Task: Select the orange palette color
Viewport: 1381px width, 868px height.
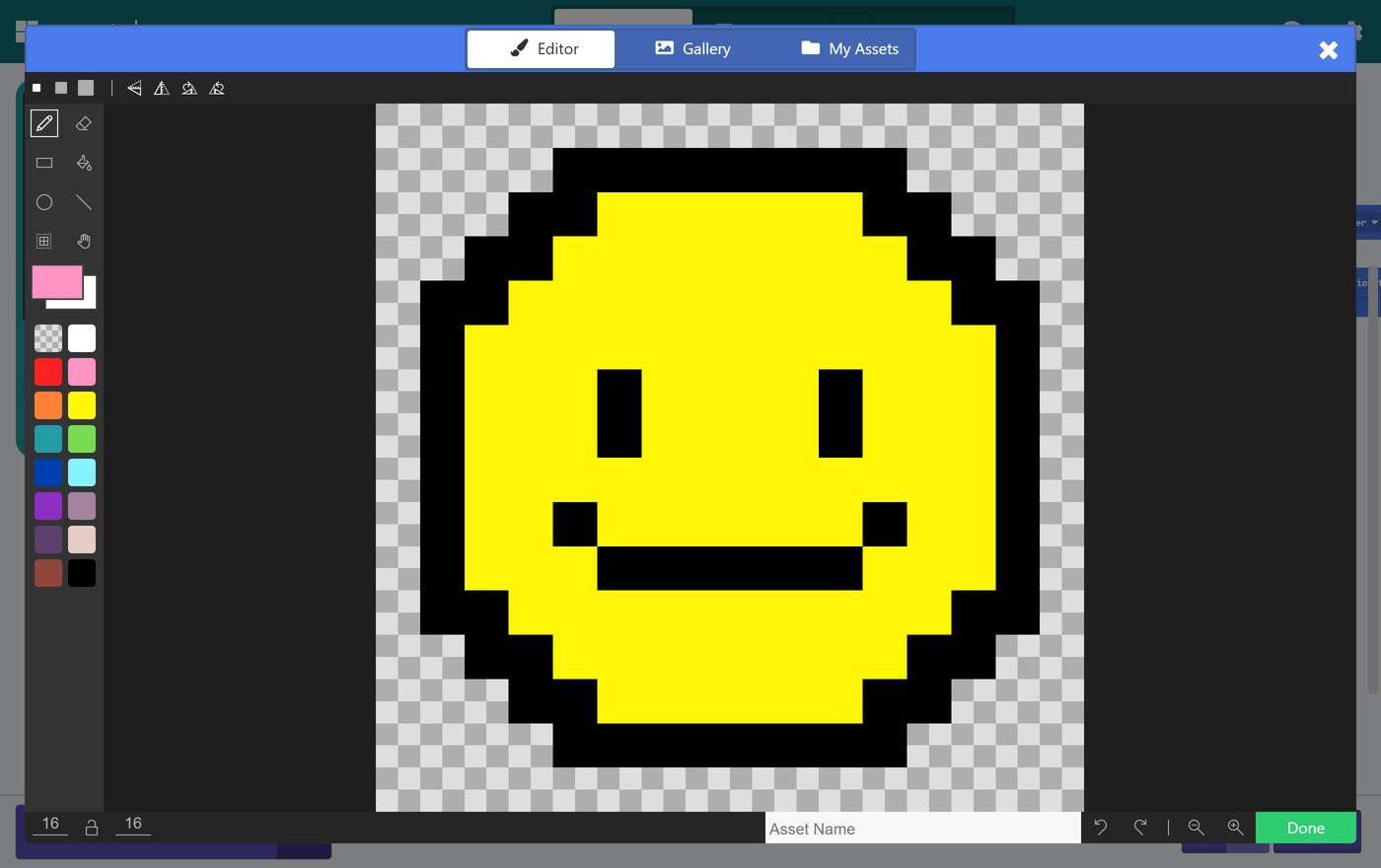Action: click(x=48, y=405)
